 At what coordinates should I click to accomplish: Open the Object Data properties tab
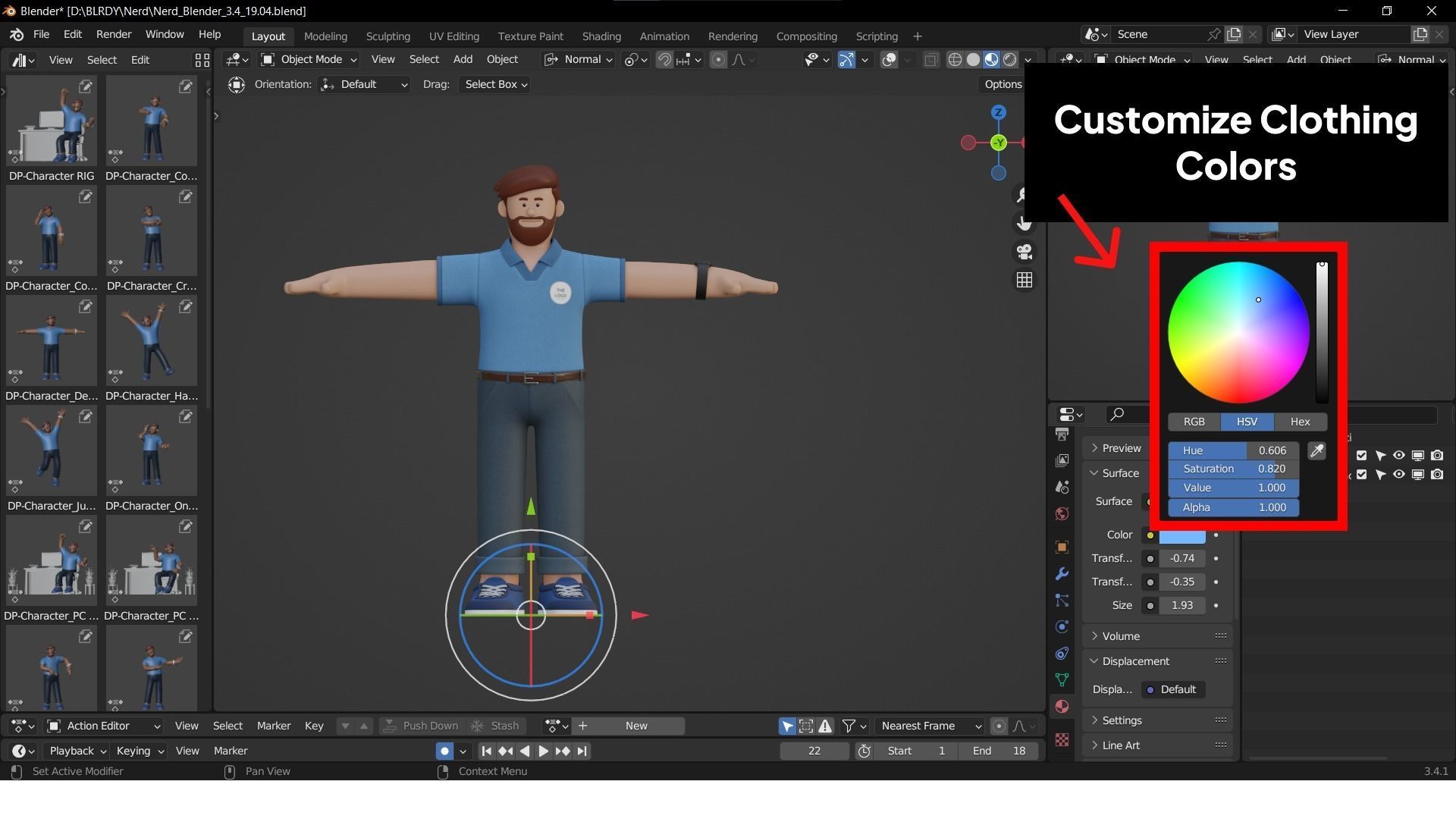click(1062, 680)
